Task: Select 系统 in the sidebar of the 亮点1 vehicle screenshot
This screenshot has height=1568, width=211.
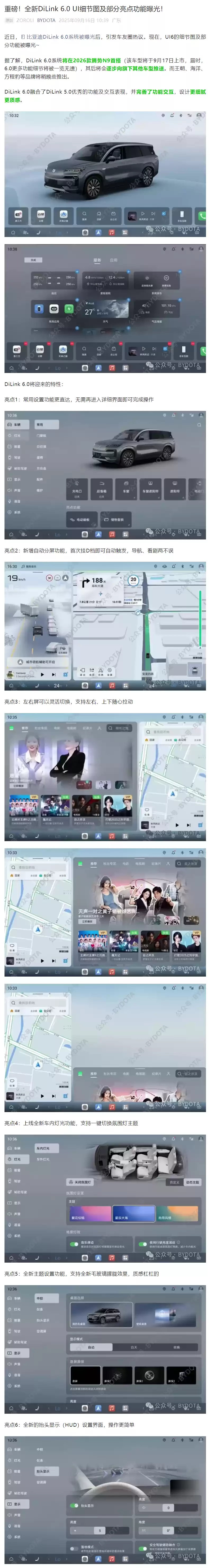Action: [x=17, y=512]
